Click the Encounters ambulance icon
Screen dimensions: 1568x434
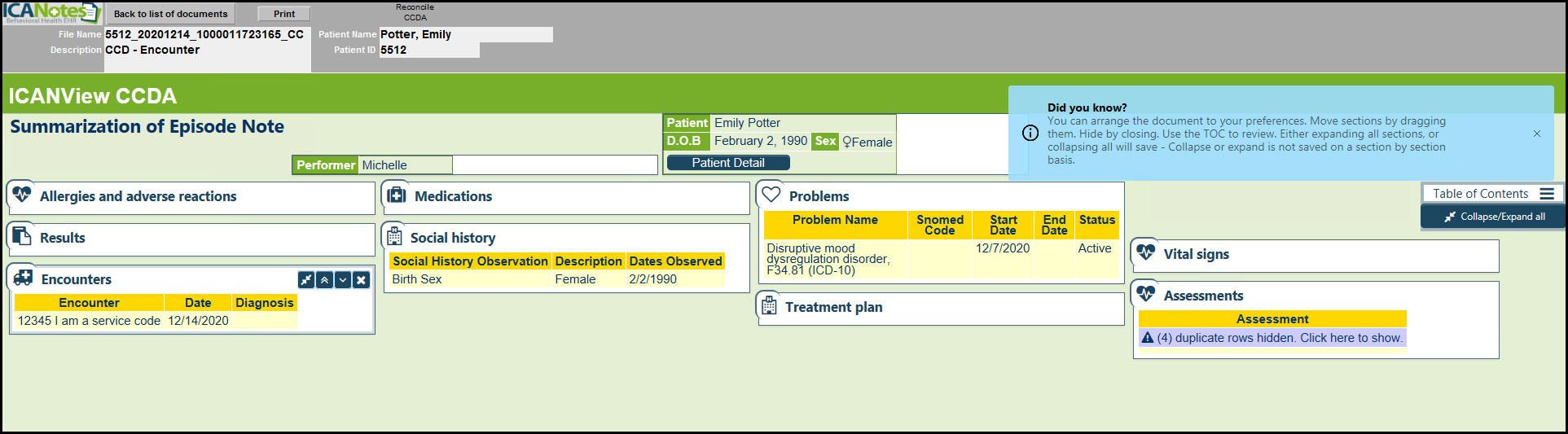[23, 278]
